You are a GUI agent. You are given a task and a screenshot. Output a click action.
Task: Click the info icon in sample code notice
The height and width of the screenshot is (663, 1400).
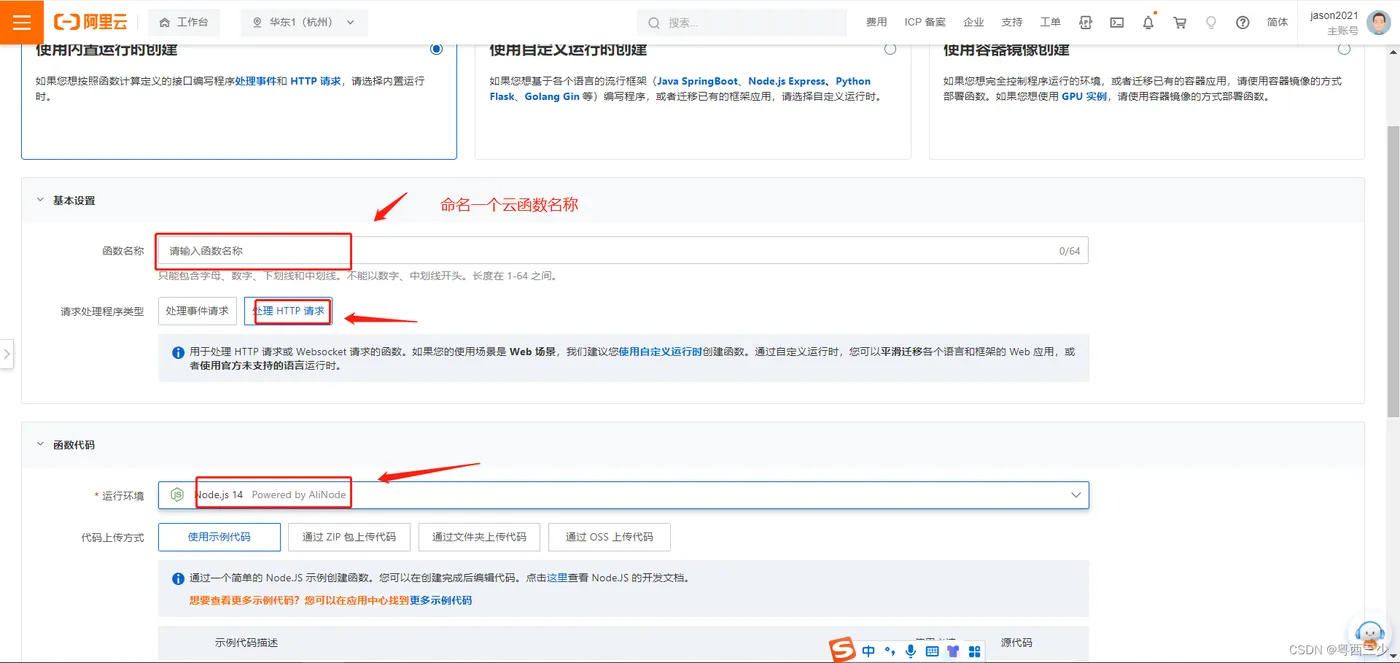pos(179,578)
